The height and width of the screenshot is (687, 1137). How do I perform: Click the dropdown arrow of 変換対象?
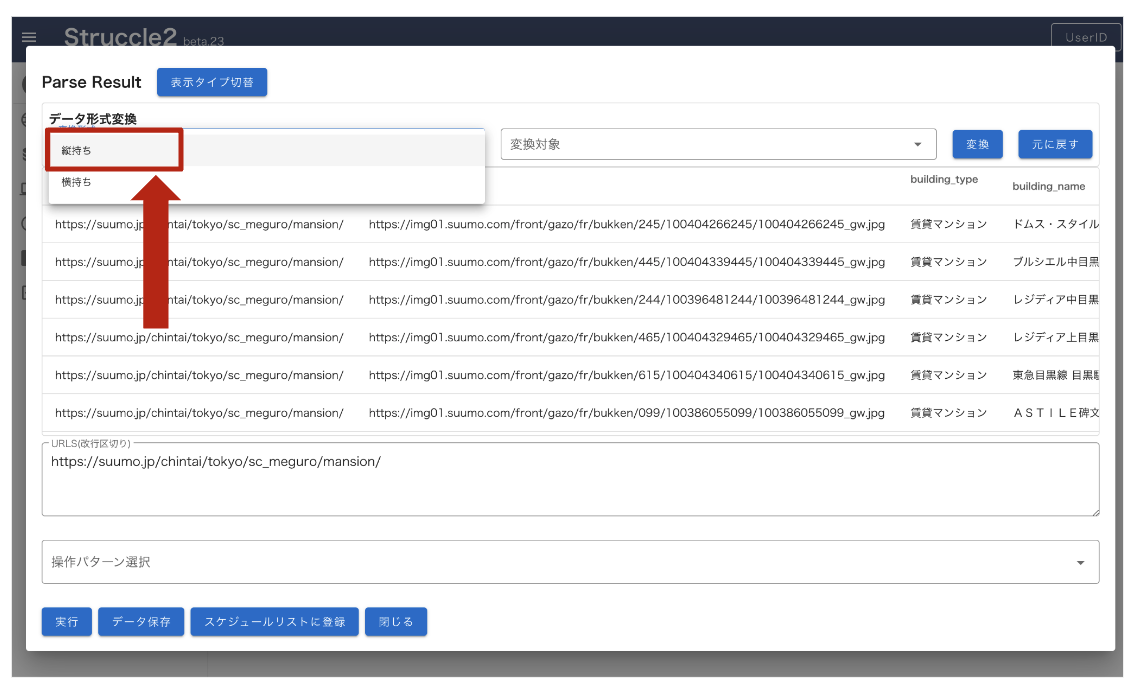[919, 143]
